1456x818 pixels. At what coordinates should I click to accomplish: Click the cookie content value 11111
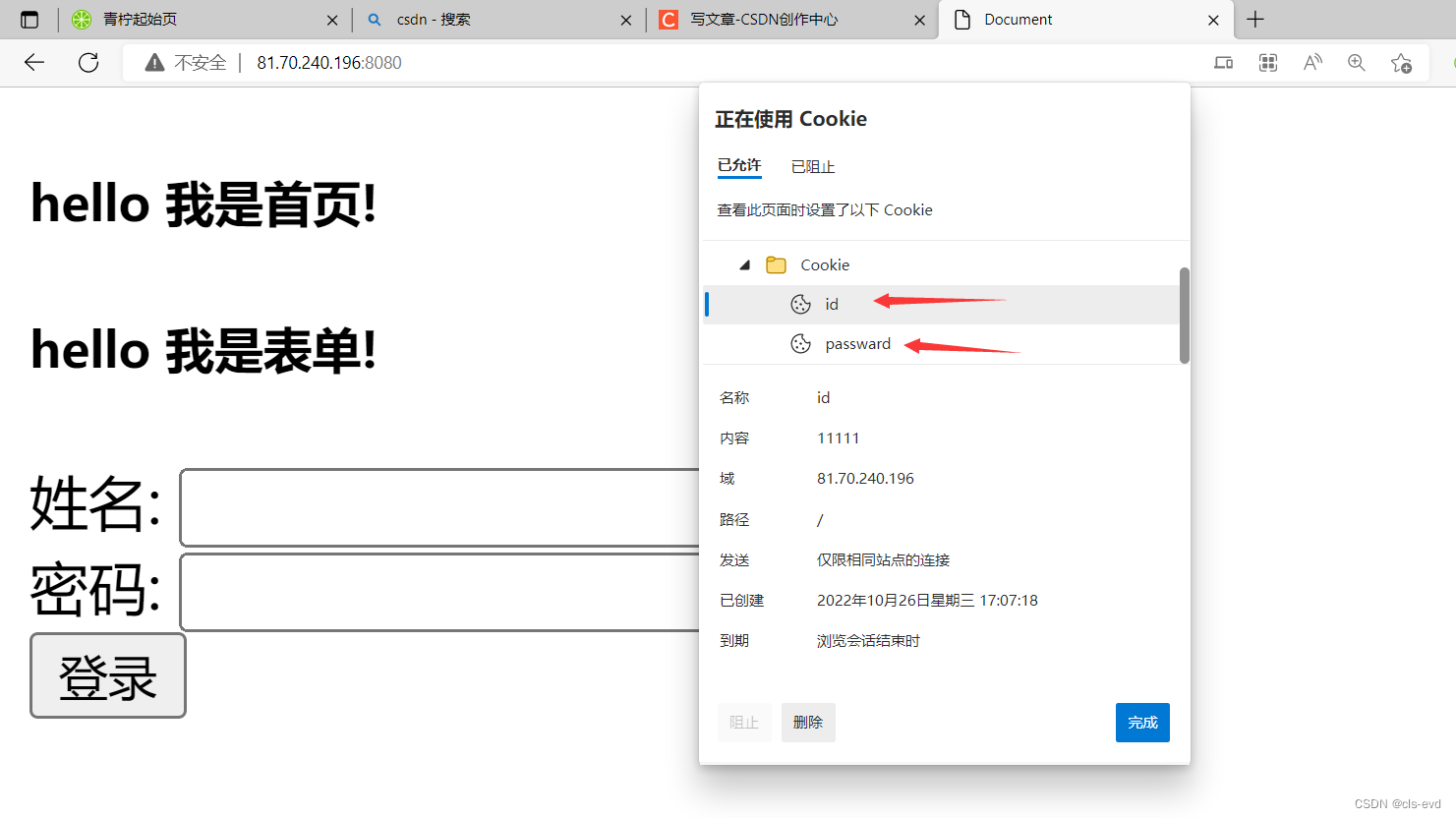coord(839,438)
